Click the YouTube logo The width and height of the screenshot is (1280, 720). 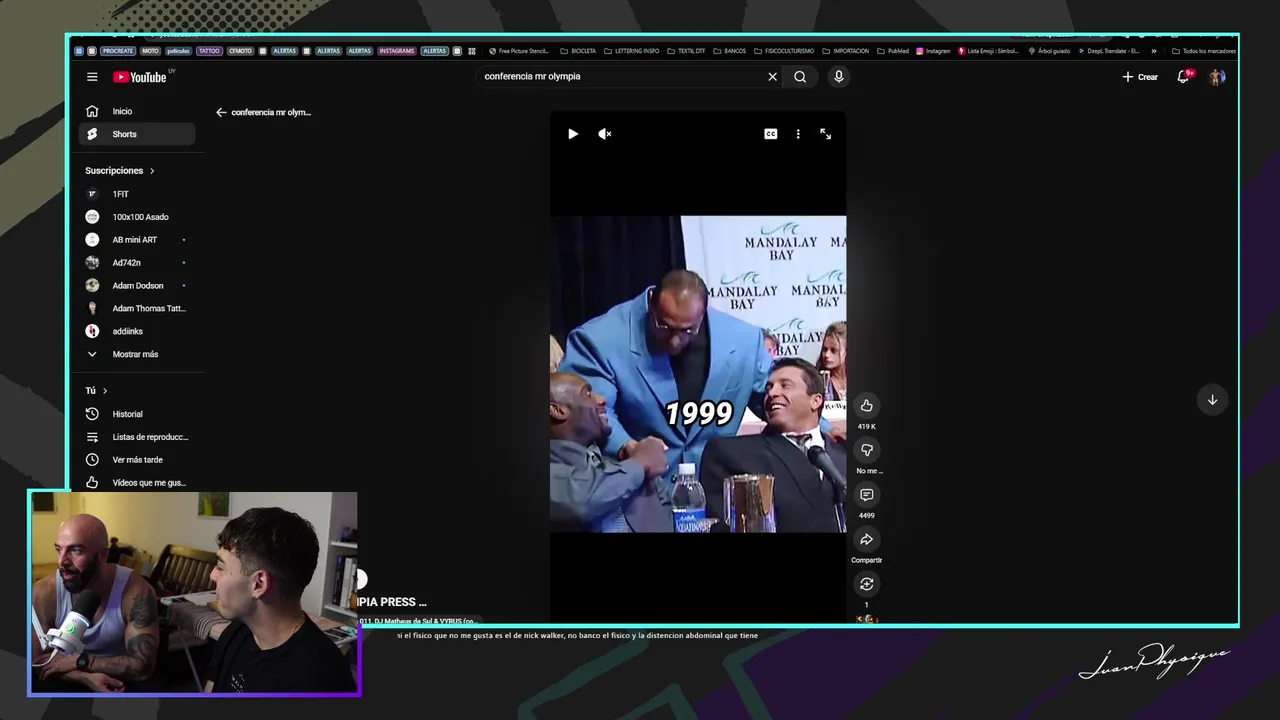pyautogui.click(x=140, y=77)
